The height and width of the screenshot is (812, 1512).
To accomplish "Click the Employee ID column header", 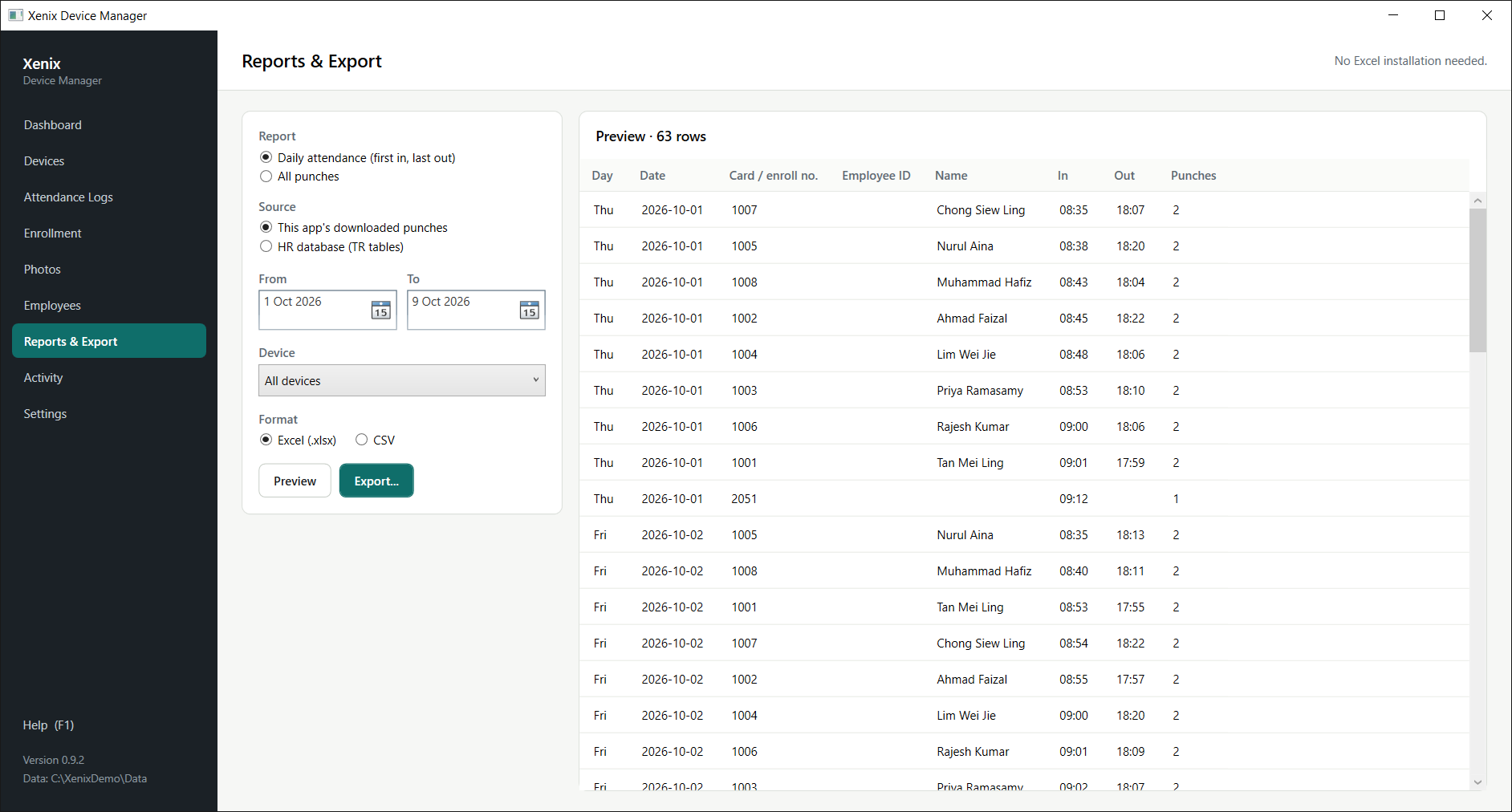I will coord(876,176).
